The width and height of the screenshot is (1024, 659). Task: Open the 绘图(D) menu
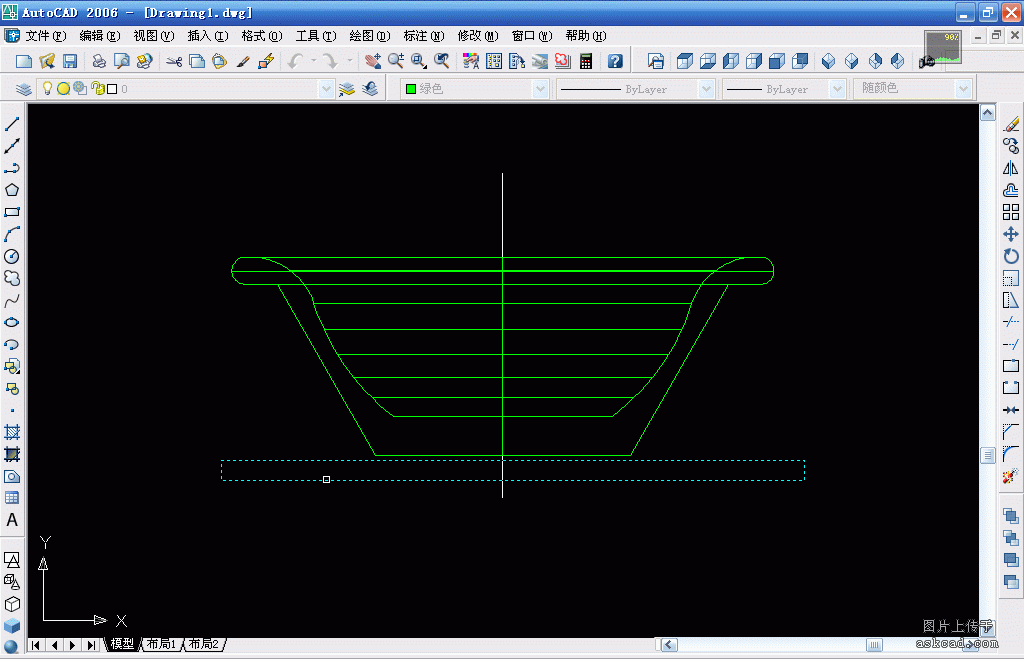tap(370, 36)
